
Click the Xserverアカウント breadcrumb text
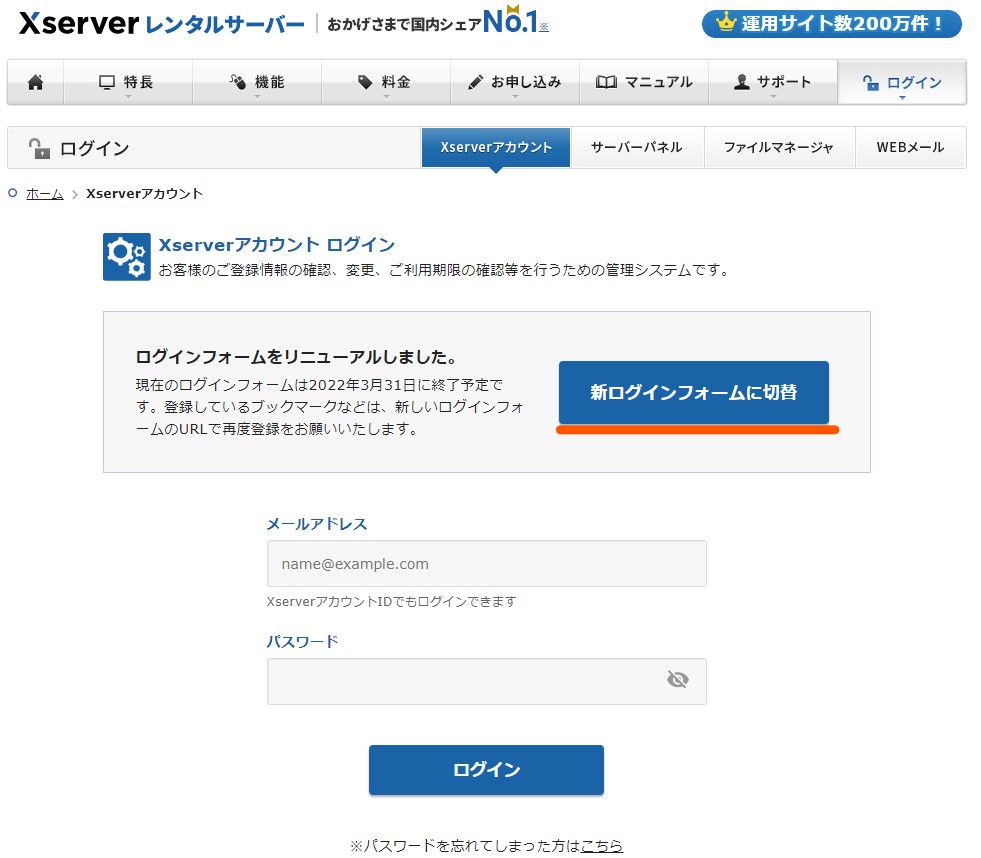(x=145, y=194)
